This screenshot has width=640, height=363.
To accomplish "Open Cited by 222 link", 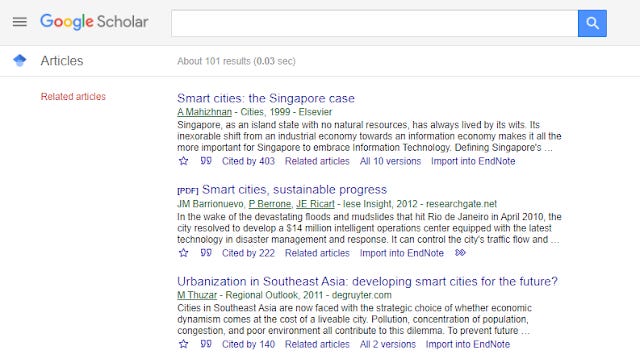I will point(248,253).
